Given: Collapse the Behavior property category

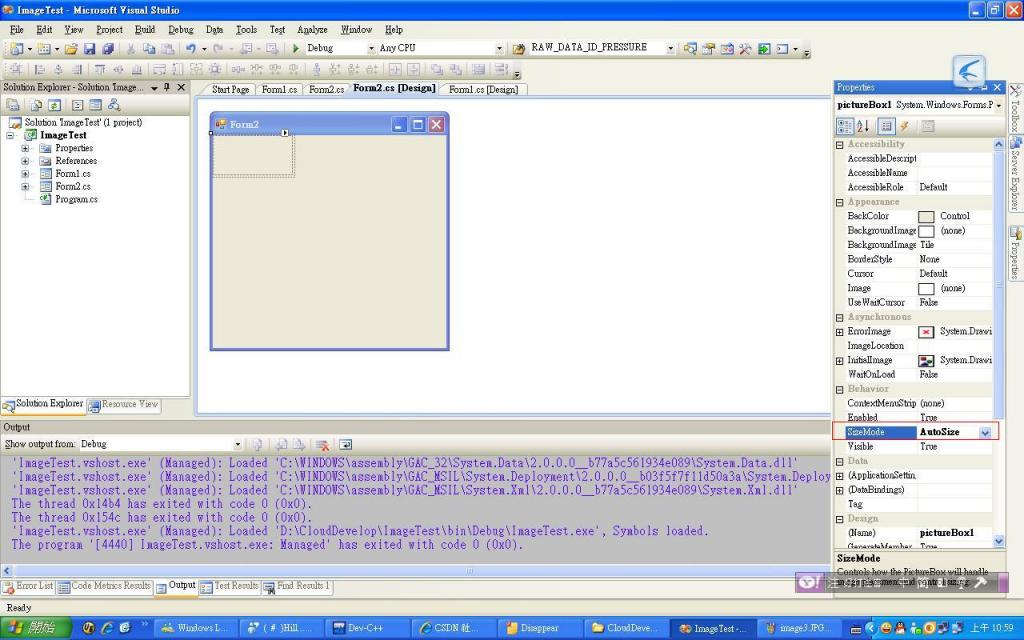Looking at the screenshot, I should tap(840, 389).
